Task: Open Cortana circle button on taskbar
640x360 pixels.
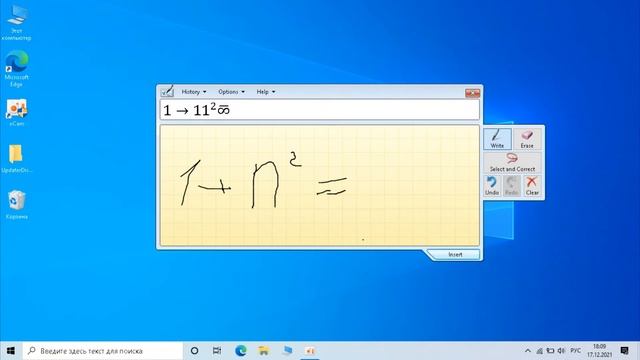Action: (194, 351)
